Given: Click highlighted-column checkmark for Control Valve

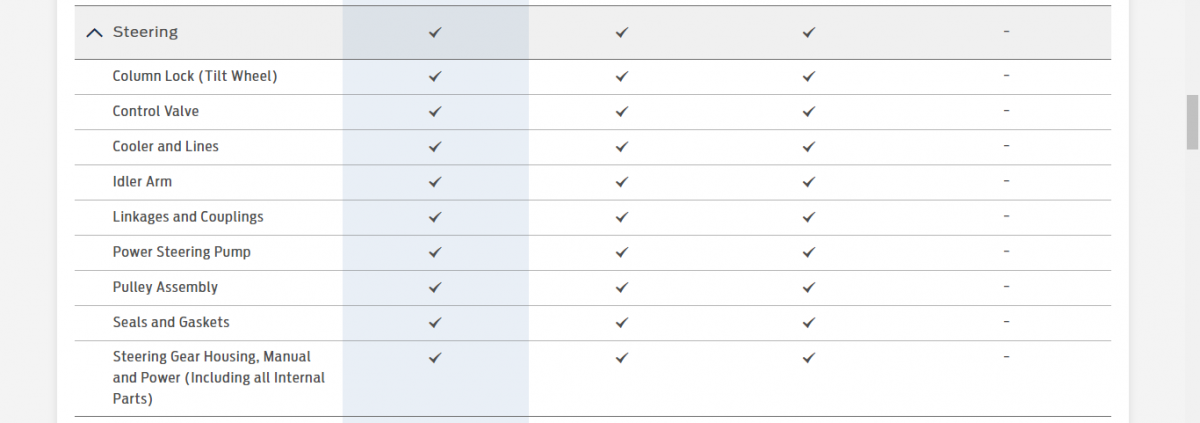Looking at the screenshot, I should 435,111.
